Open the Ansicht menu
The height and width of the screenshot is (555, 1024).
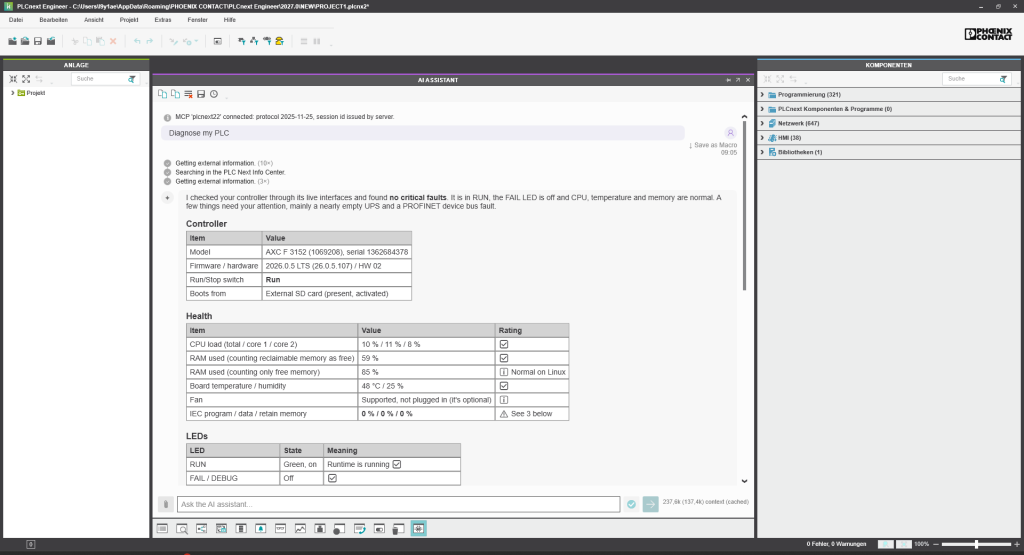click(x=94, y=20)
